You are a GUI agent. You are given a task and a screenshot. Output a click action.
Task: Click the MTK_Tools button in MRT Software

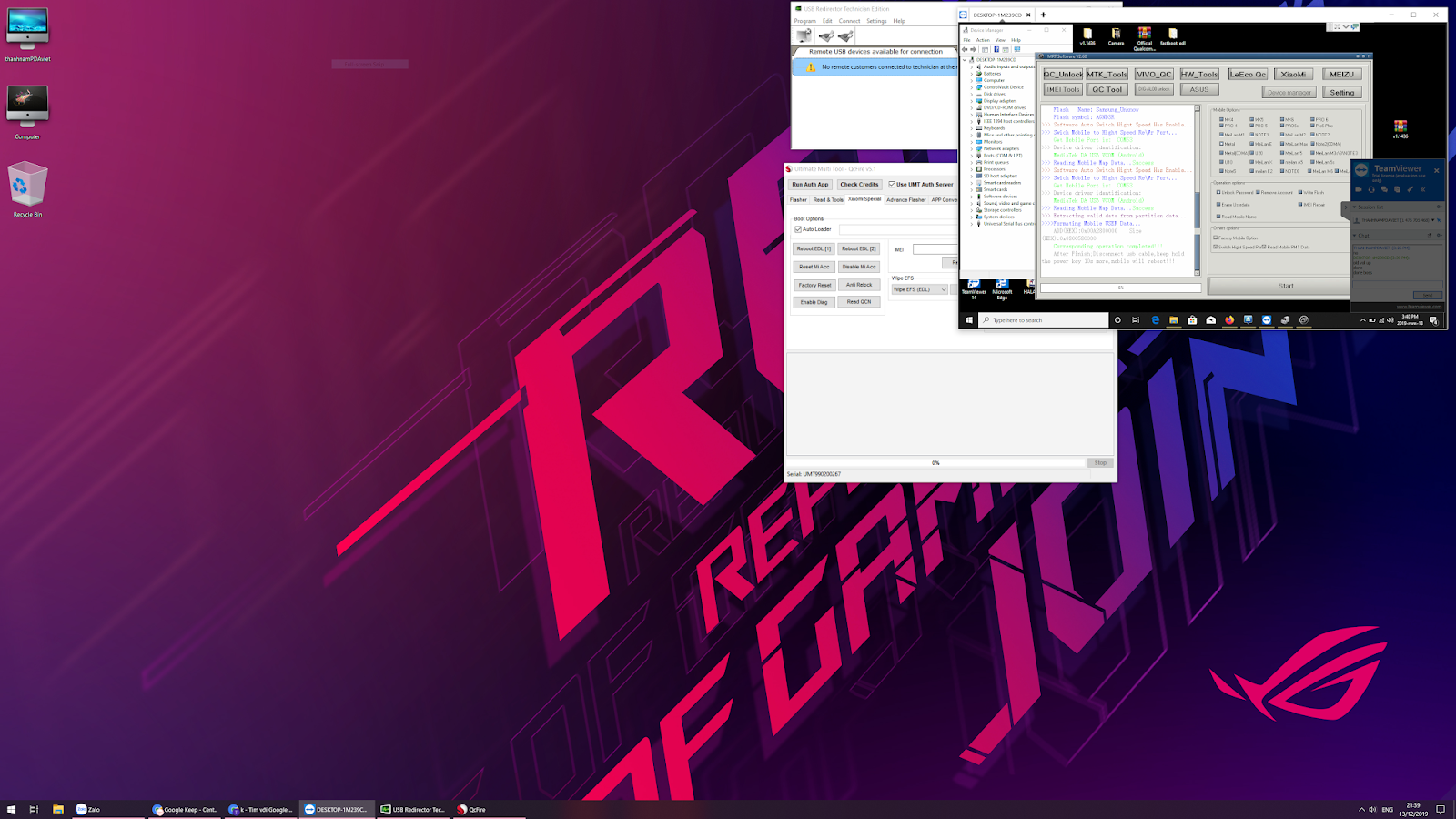[1107, 75]
